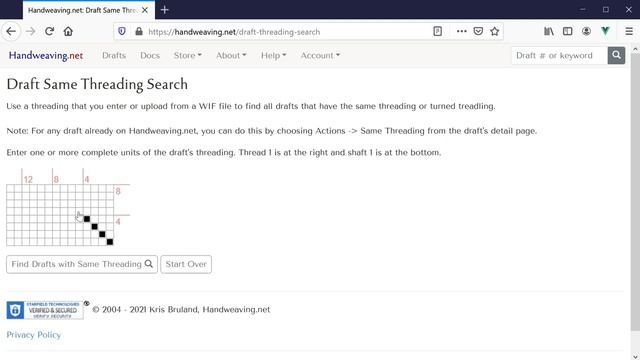
Task: Click the page vertical scrollbar
Action: 635,192
